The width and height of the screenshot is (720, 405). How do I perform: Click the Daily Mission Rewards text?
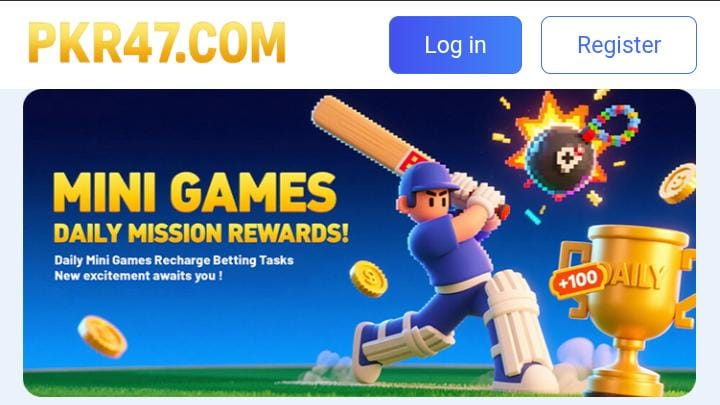point(201,233)
